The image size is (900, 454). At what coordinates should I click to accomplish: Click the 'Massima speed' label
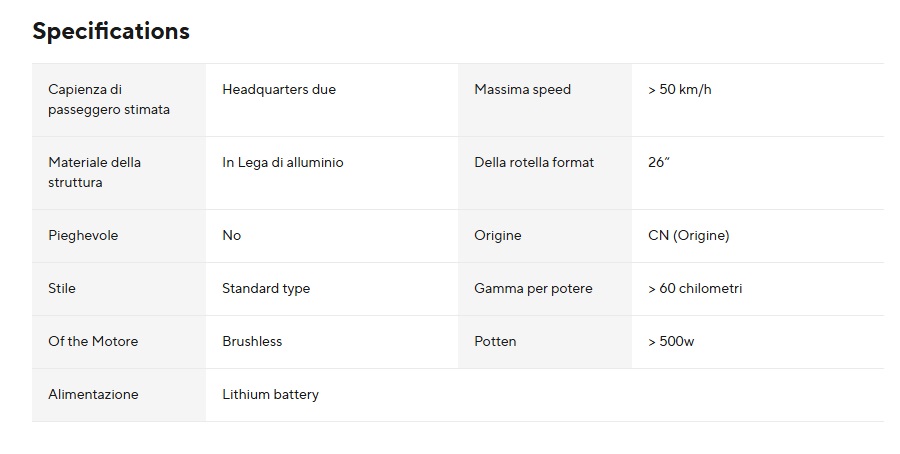522,89
